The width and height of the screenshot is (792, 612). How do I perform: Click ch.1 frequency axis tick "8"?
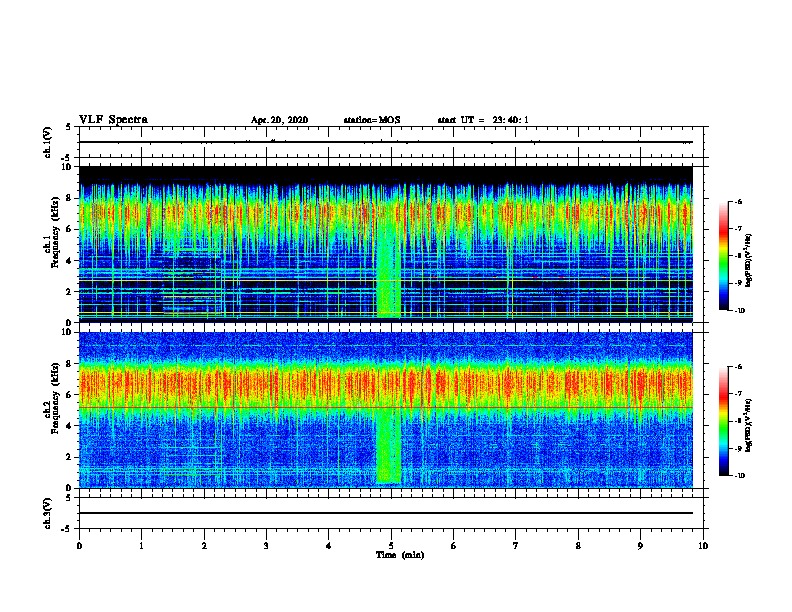point(69,198)
